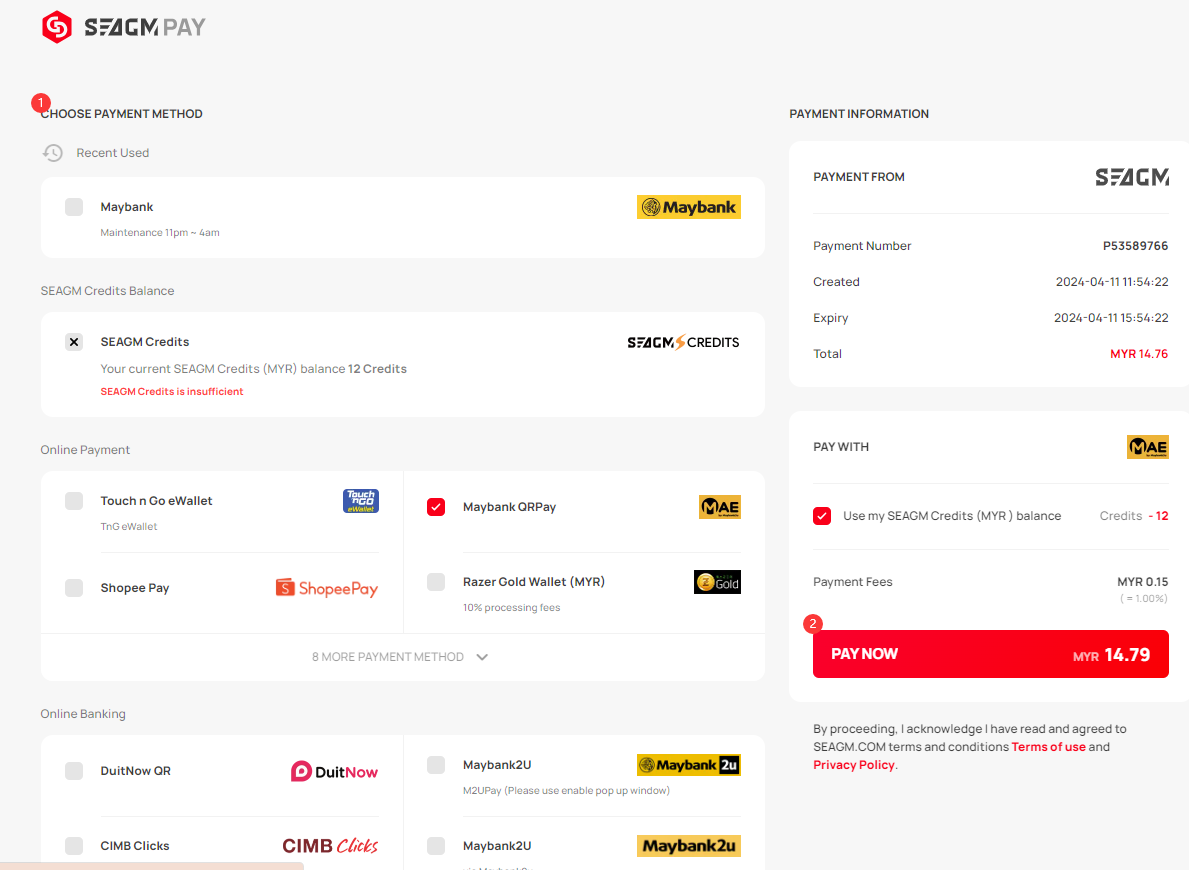Select the CIMB Clicks checkbox
Screen dimensions: 1189x870
[x=74, y=846]
